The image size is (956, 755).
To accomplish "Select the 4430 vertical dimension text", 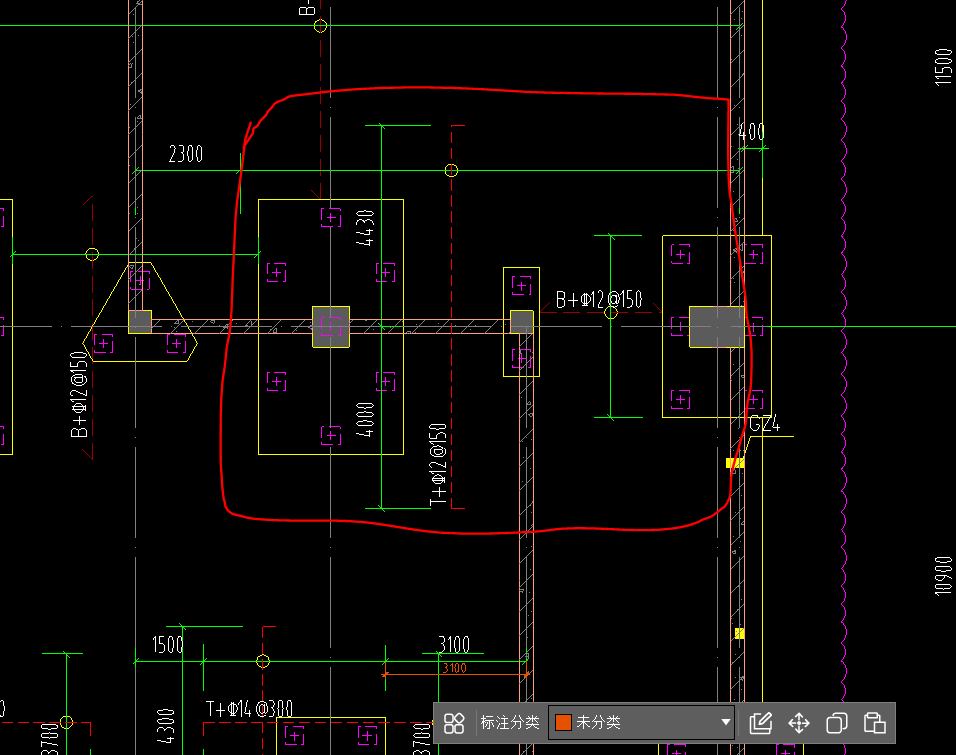I will pyautogui.click(x=365, y=227).
